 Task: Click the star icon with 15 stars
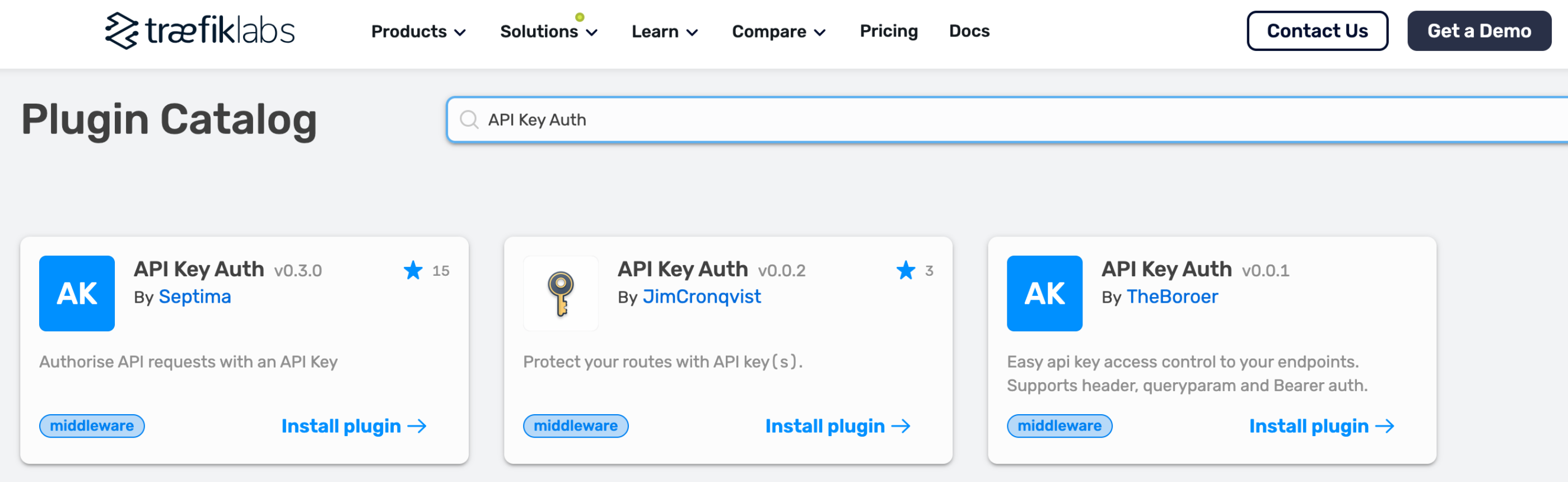[413, 270]
